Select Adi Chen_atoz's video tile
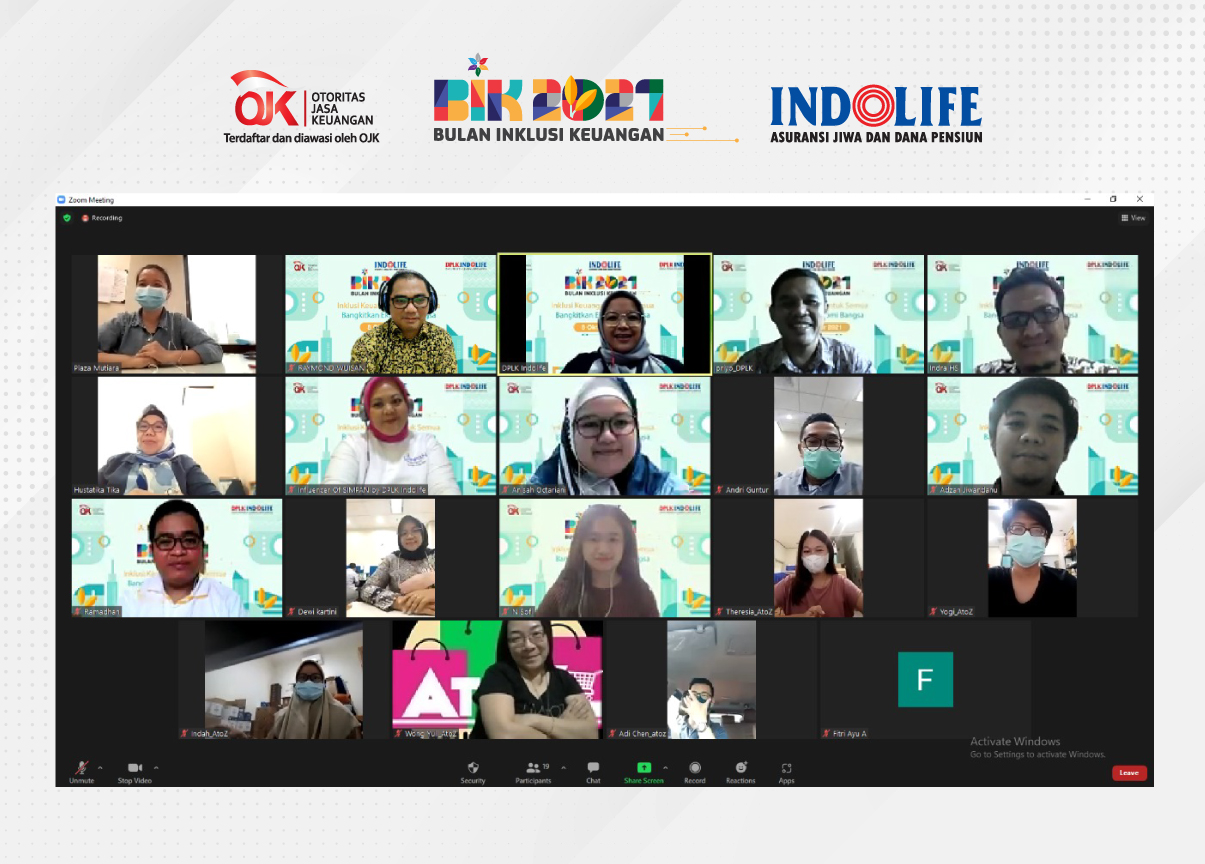Screen dimensions: 1205x864 711,680
